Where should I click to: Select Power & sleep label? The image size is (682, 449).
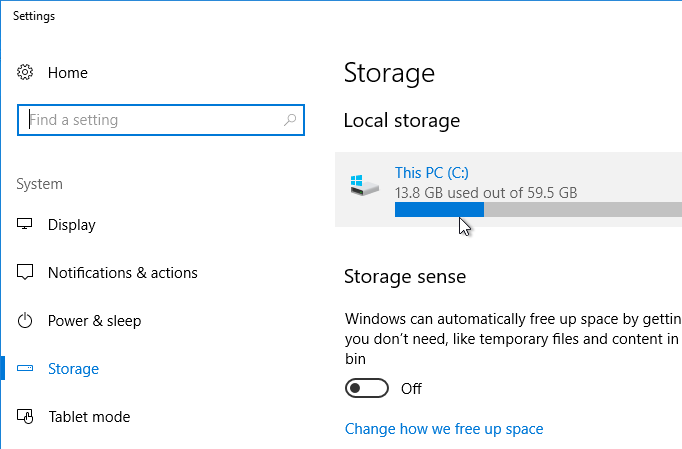(x=95, y=321)
